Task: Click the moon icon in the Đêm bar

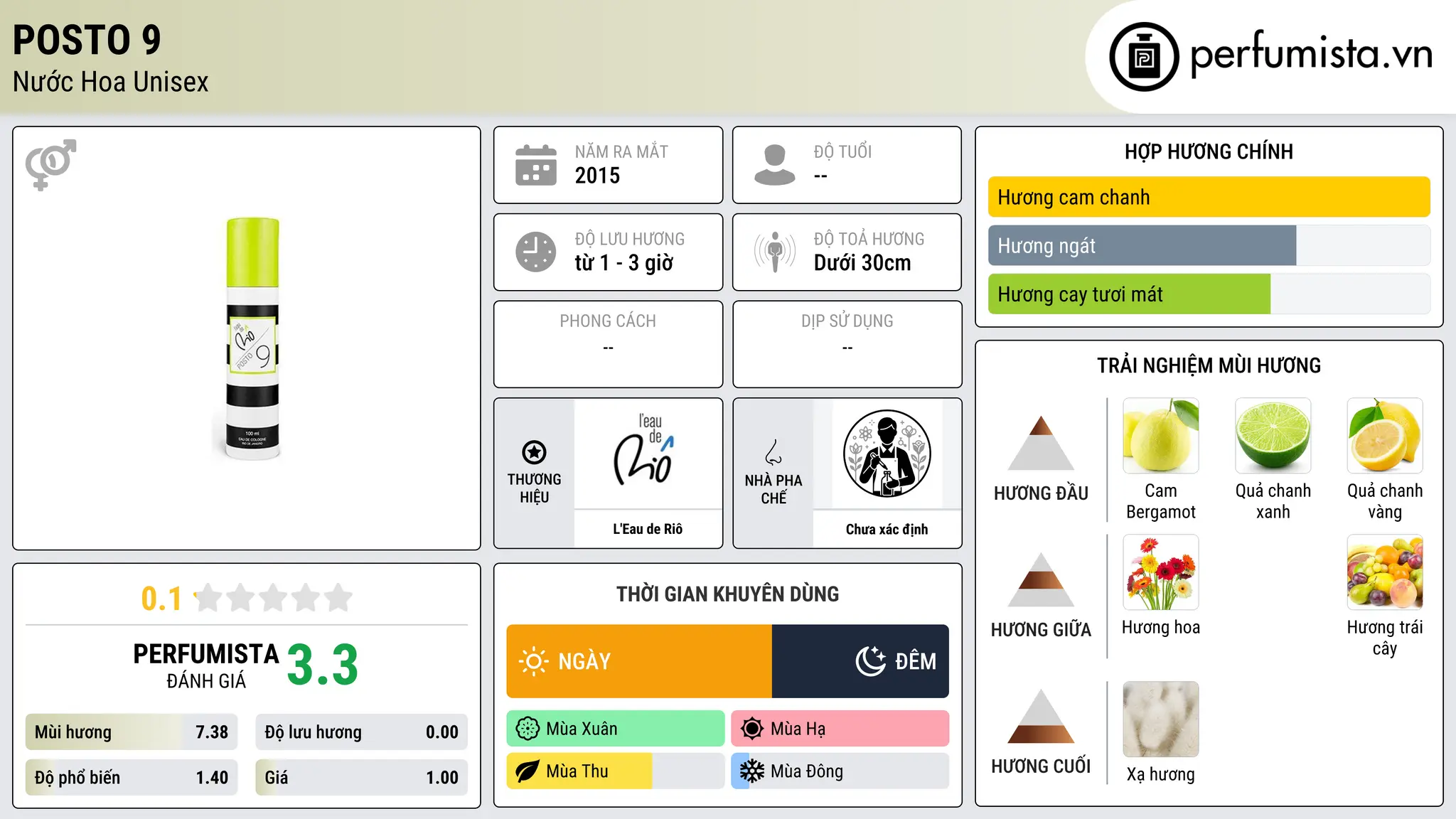Action: point(870,661)
